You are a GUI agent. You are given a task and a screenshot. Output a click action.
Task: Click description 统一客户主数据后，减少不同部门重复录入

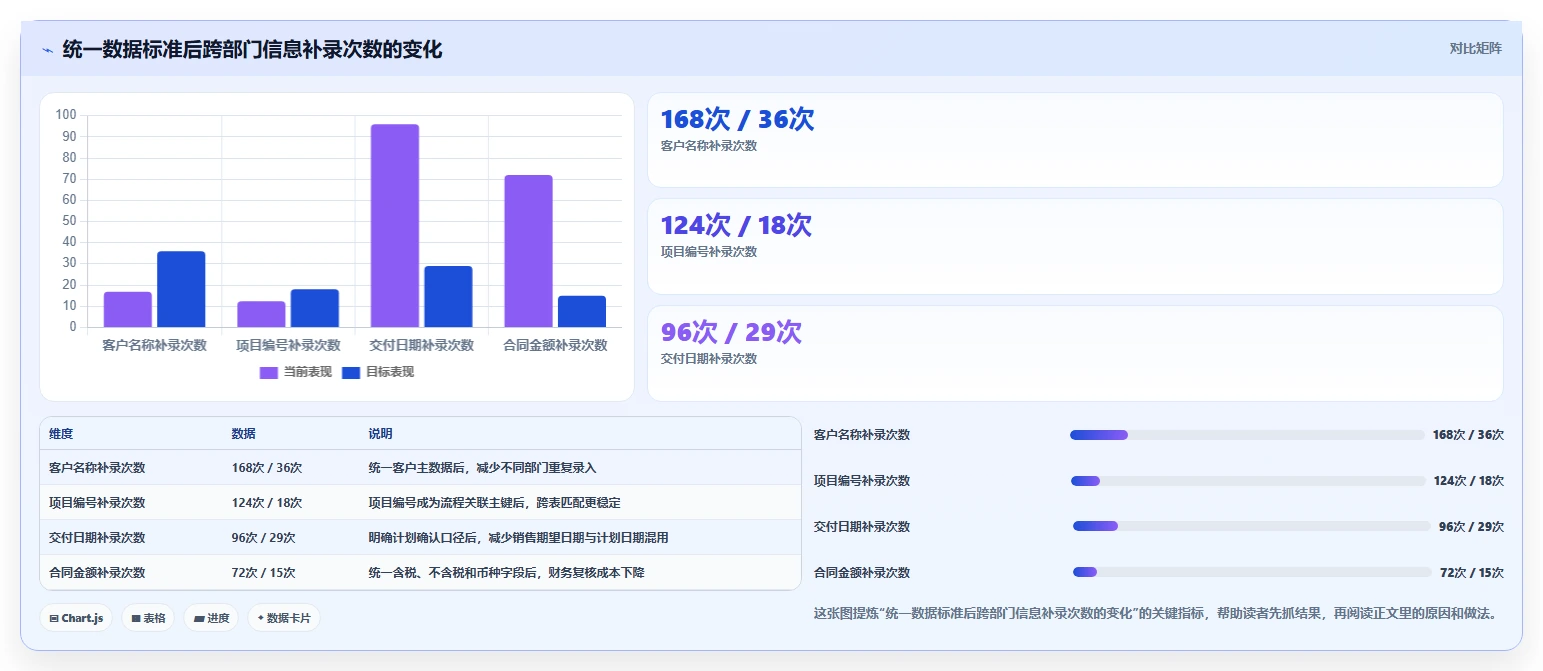pyautogui.click(x=482, y=468)
